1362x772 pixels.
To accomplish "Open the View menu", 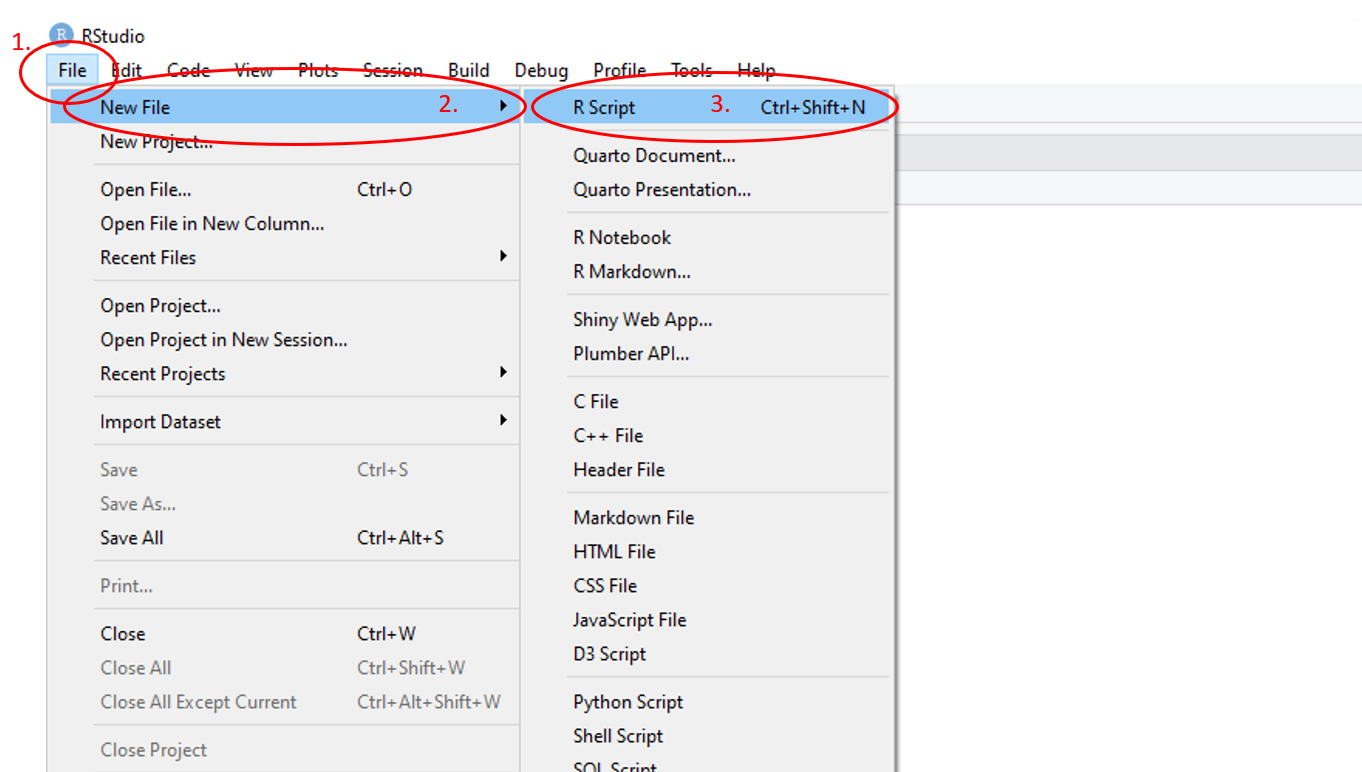I will (x=254, y=70).
